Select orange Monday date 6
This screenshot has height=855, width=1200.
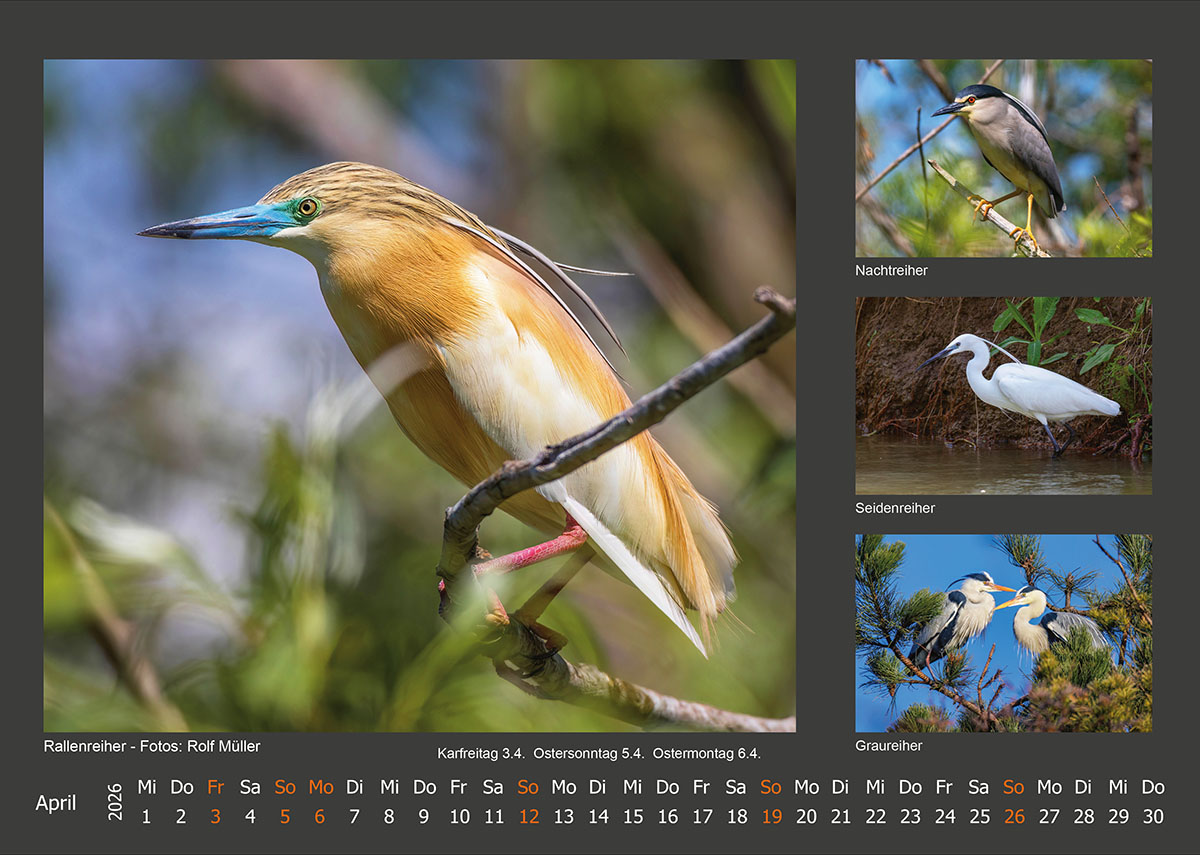320,816
